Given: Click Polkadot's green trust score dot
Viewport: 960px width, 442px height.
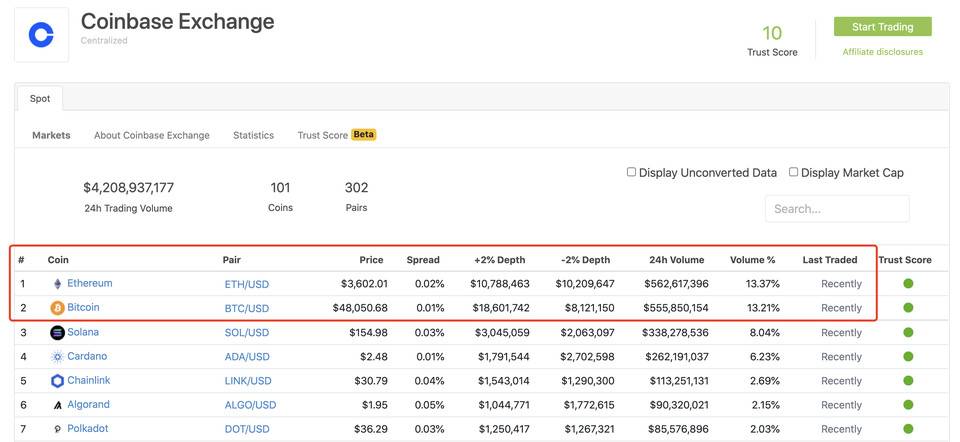Looking at the screenshot, I should click(x=908, y=429).
